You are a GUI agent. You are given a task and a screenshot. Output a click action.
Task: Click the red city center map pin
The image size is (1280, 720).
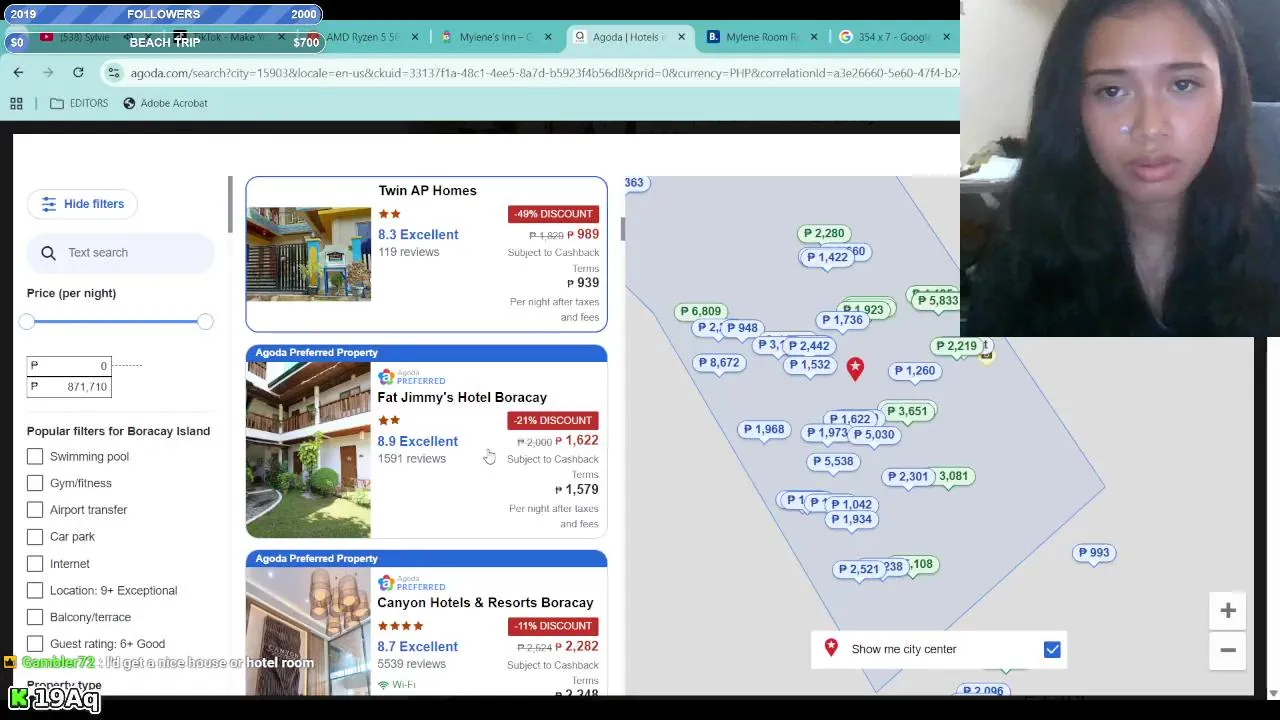pos(855,369)
